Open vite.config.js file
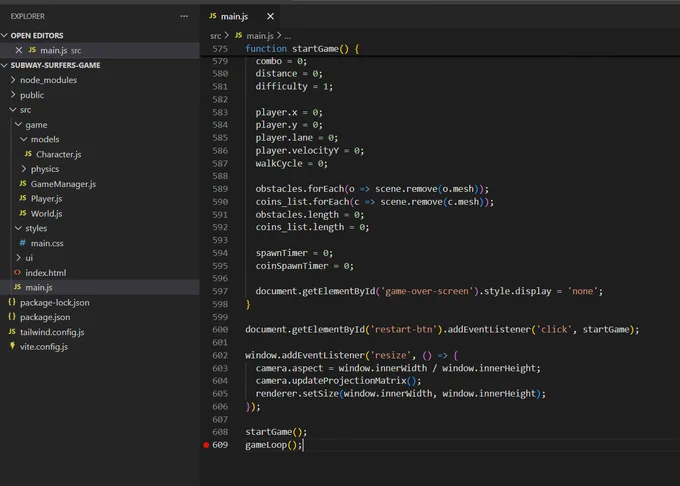 44,347
